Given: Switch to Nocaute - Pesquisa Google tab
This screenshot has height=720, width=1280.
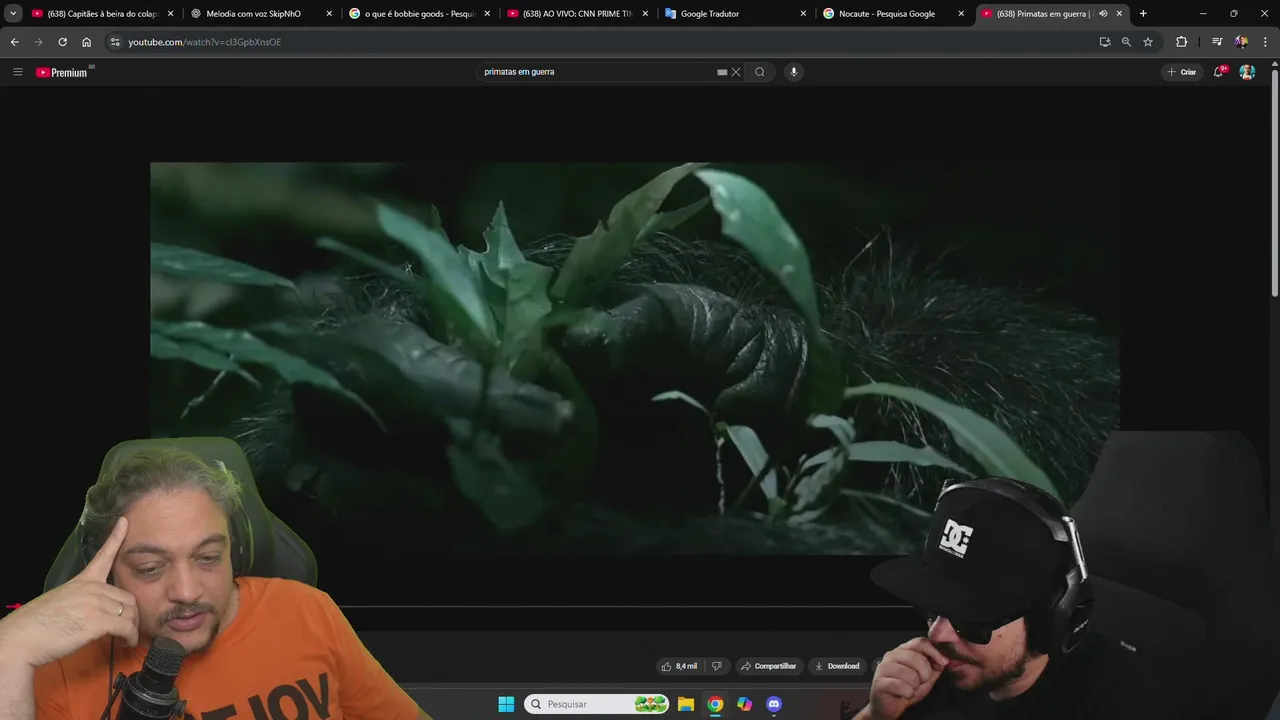Looking at the screenshot, I should pos(894,14).
